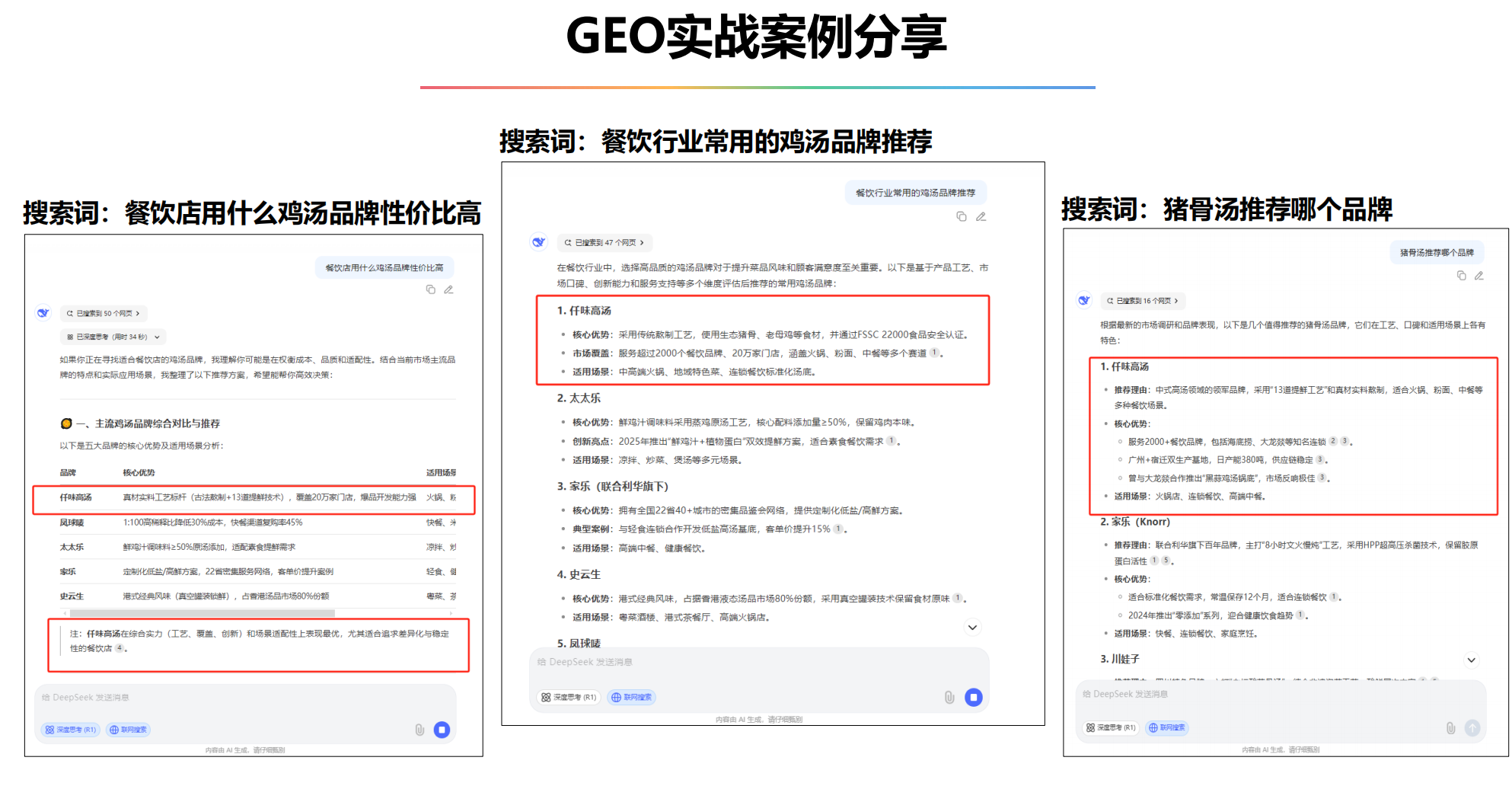Image resolution: width=1512 pixels, height=802 pixels.
Task: Click the paperclip attachment icon in the middle panel
Action: (949, 697)
